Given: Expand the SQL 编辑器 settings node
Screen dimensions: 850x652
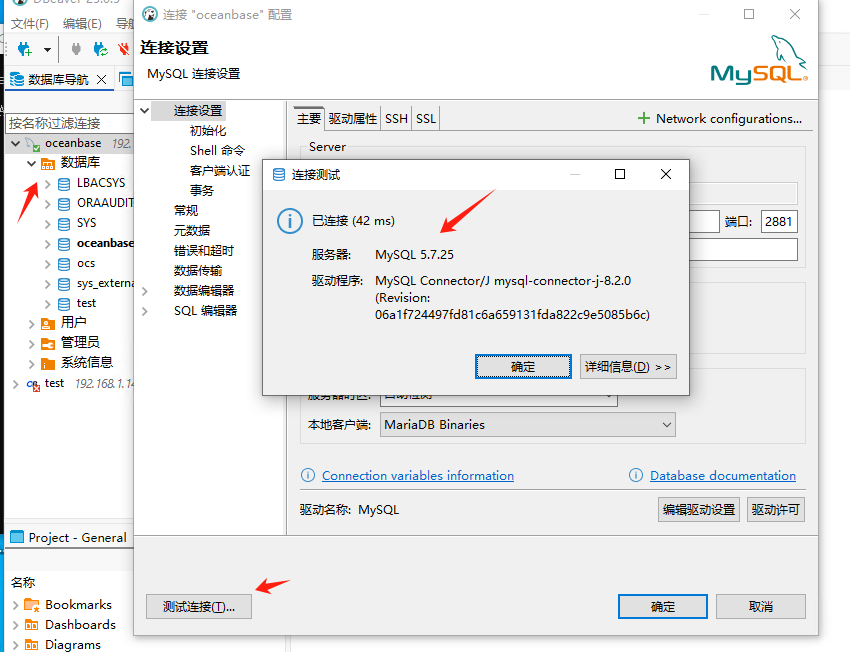Looking at the screenshot, I should [x=145, y=312].
